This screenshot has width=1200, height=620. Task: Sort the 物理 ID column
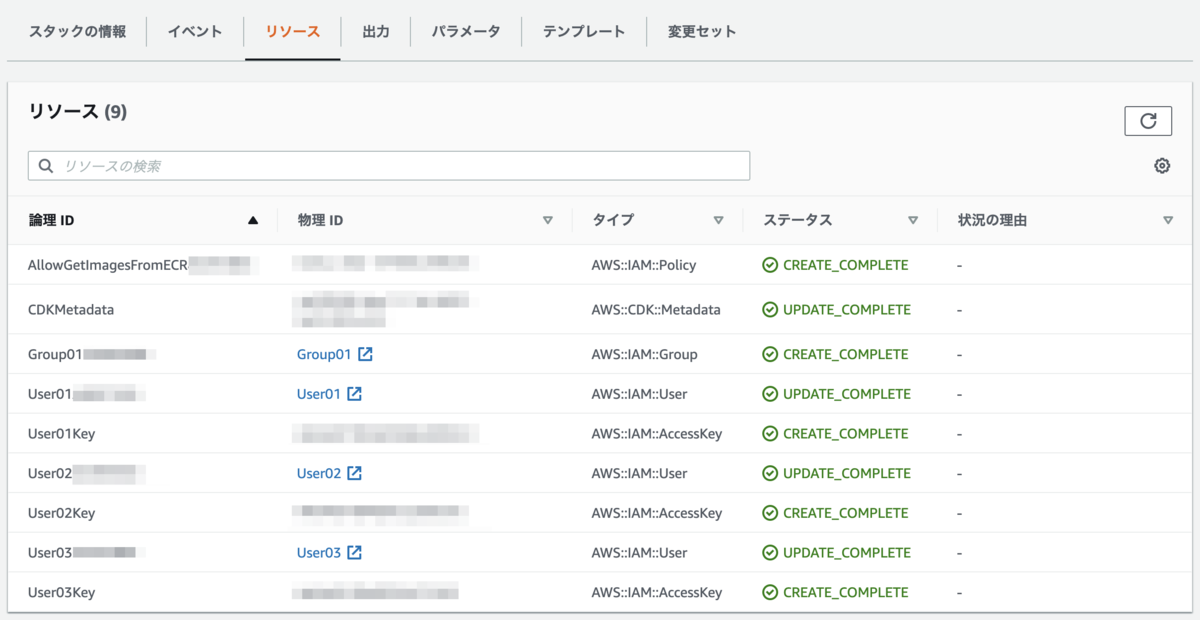547,220
